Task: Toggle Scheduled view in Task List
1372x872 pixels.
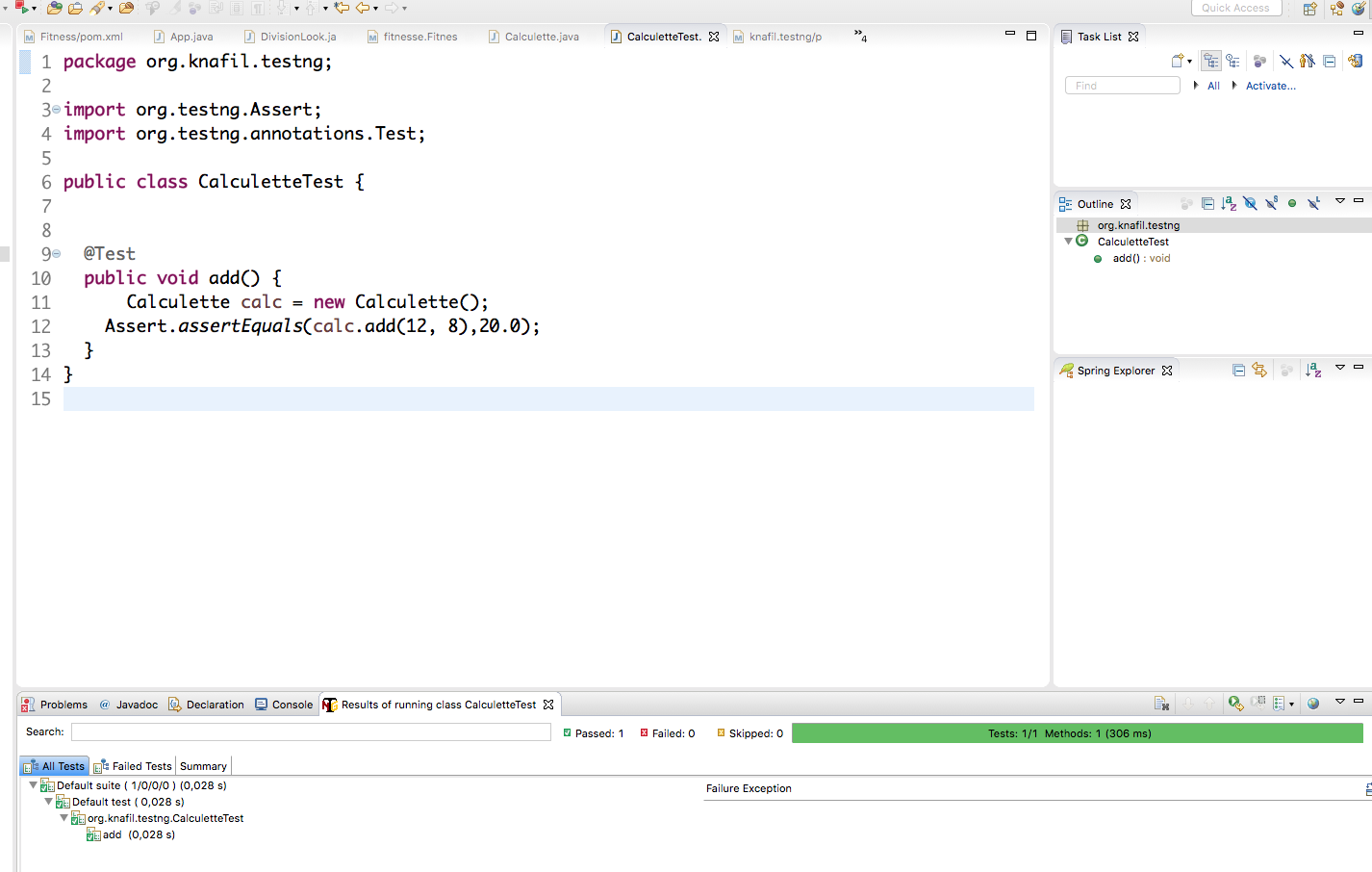Action: click(1232, 61)
